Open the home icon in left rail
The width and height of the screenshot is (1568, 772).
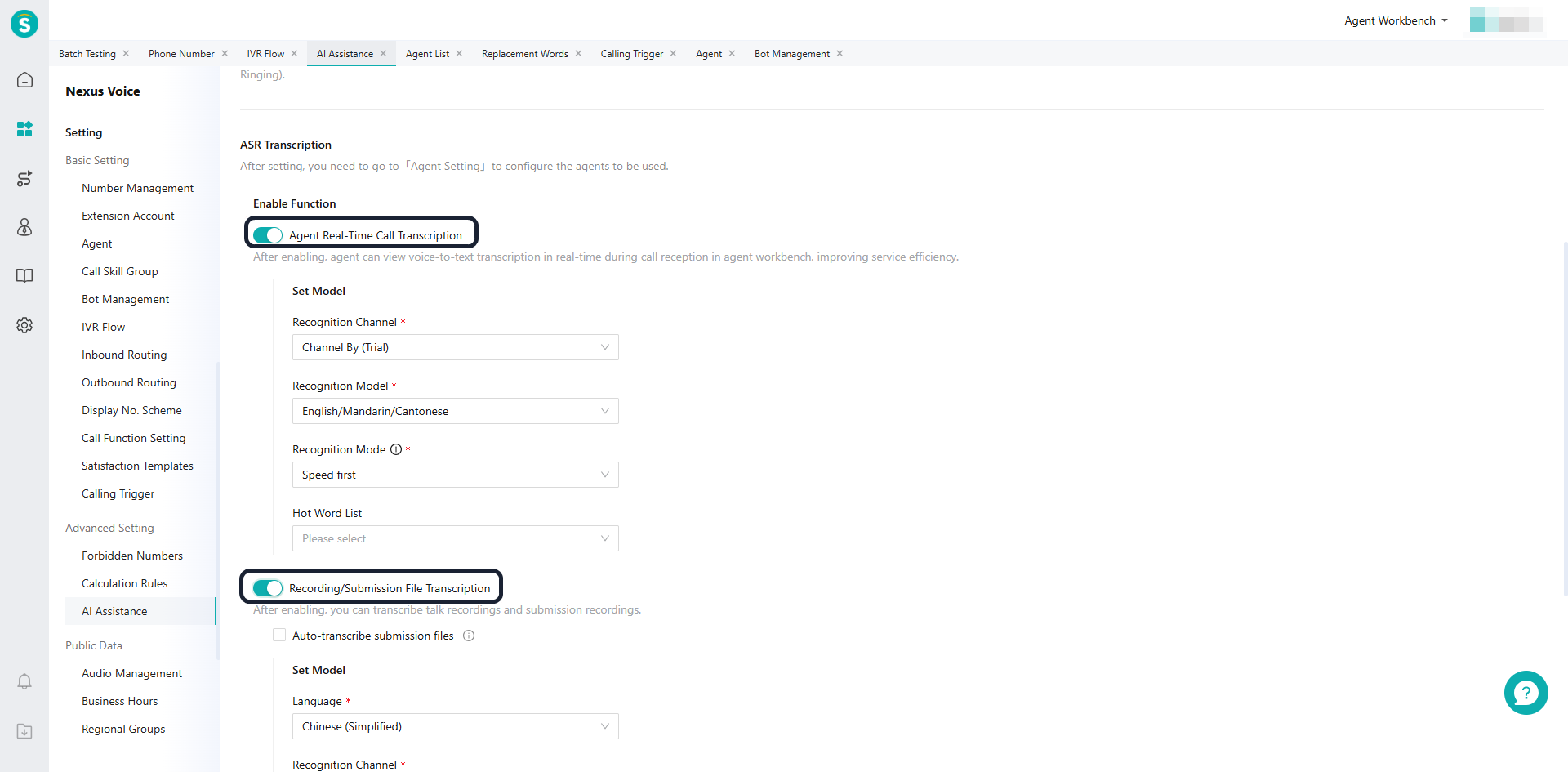coord(24,79)
